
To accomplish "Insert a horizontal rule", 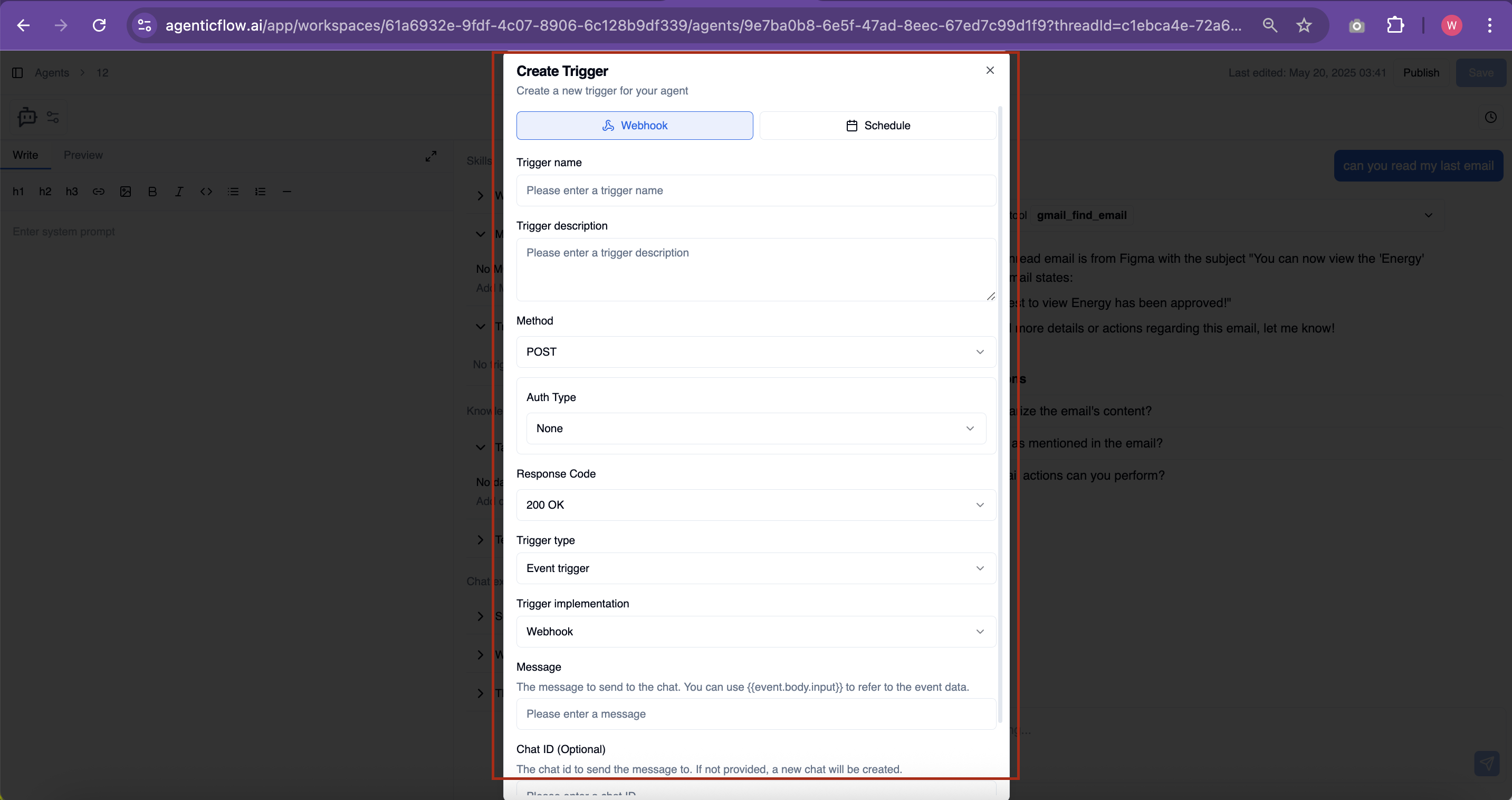I will pyautogui.click(x=287, y=192).
